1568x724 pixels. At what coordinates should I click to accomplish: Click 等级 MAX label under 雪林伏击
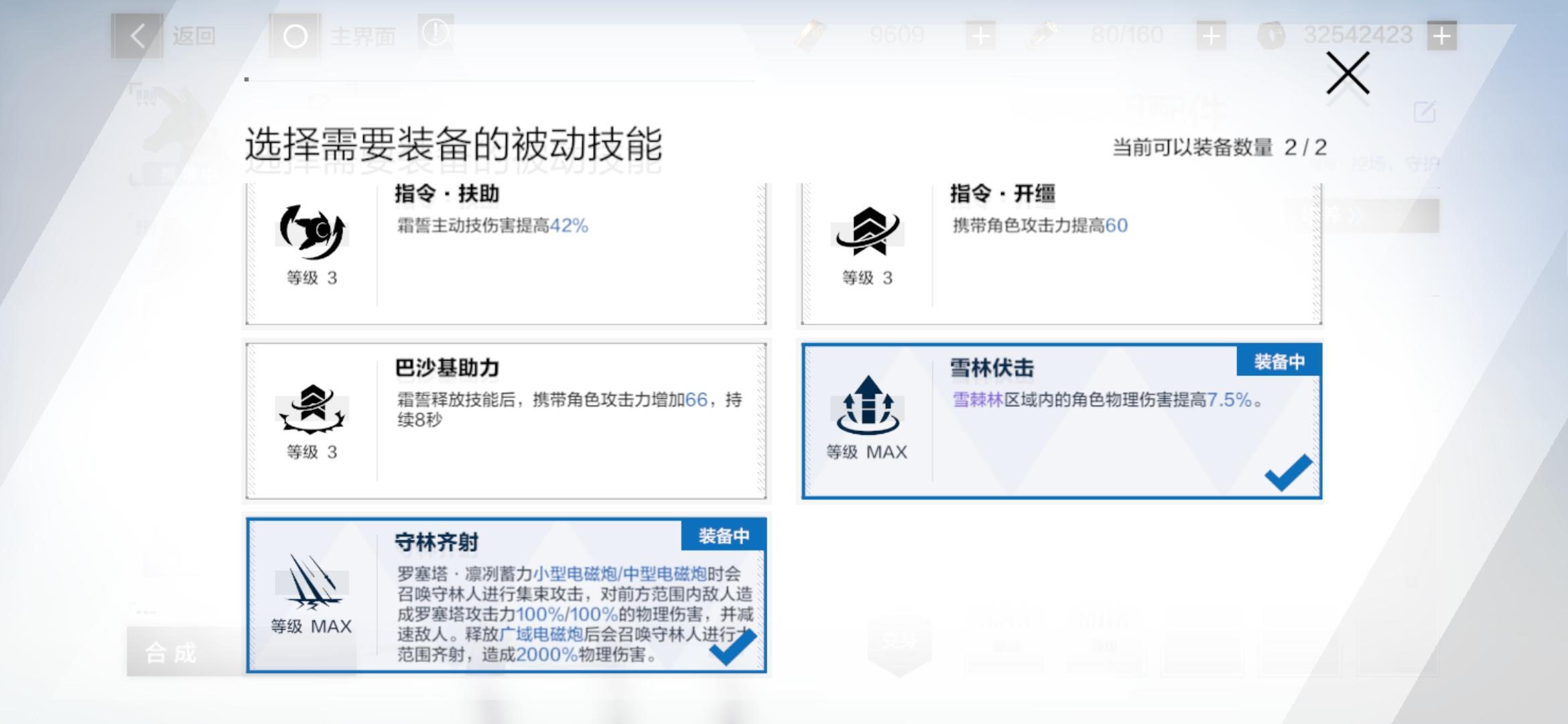click(866, 452)
